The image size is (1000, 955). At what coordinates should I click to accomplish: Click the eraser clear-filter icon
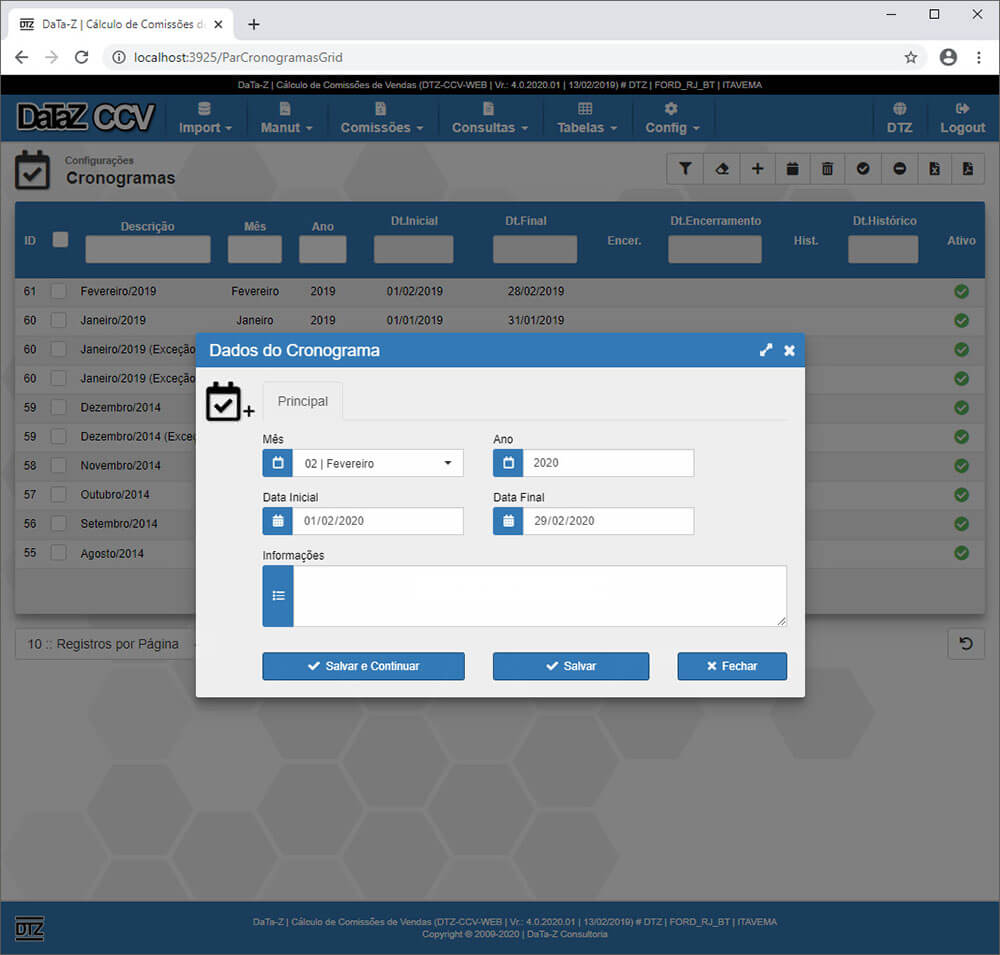point(721,169)
